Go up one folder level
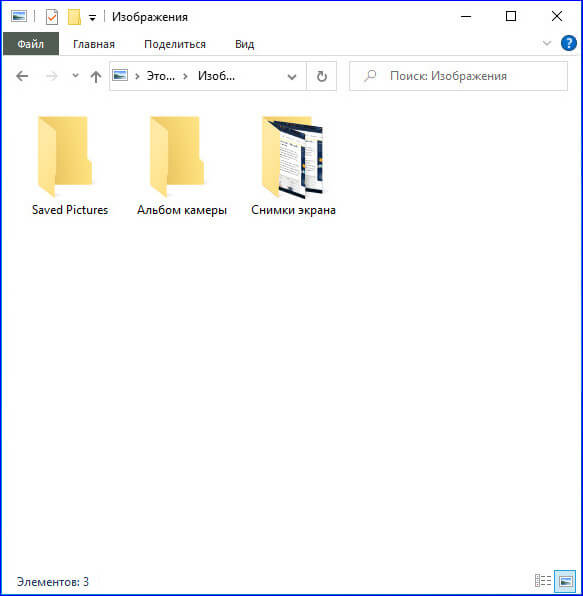583x596 pixels. click(96, 76)
